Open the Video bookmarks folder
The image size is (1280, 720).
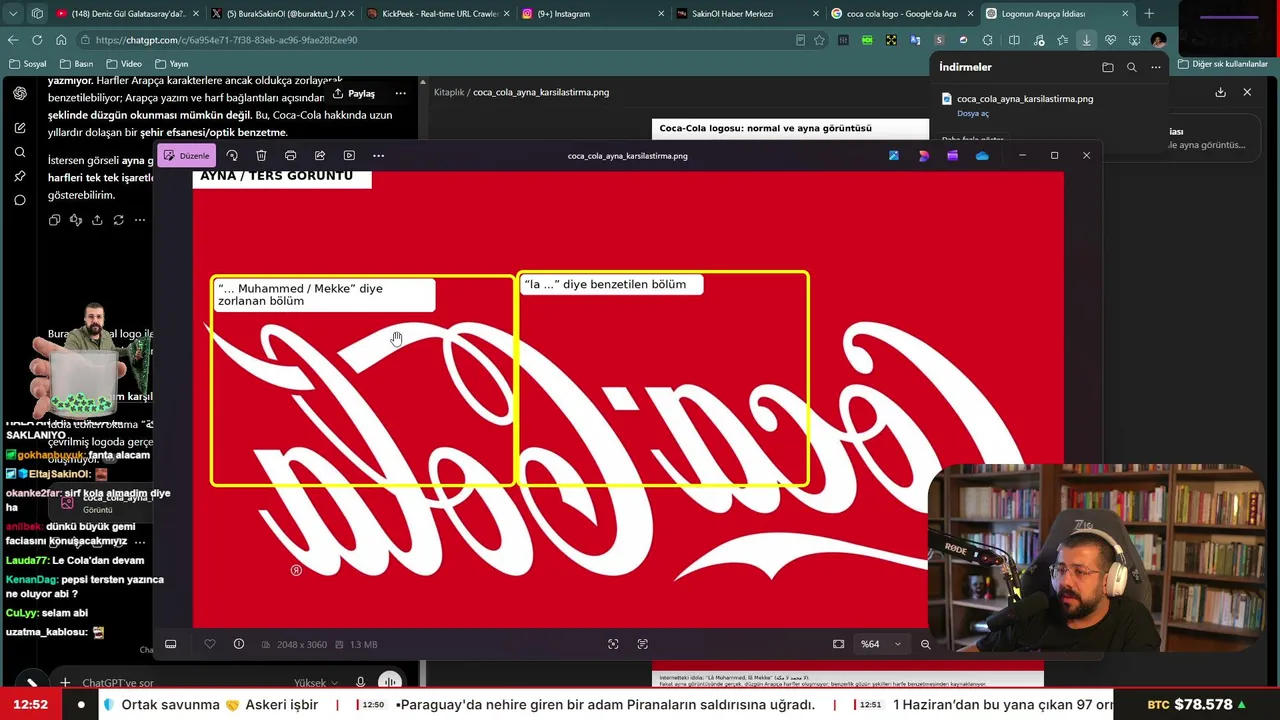(124, 64)
